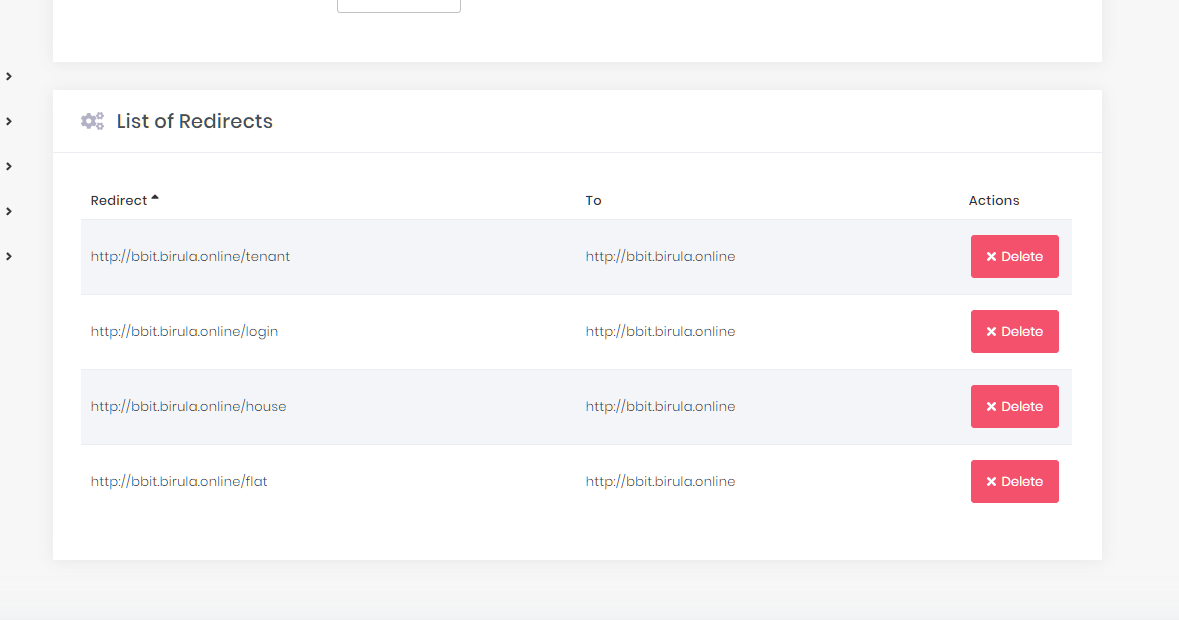The width and height of the screenshot is (1179, 620).
Task: Select the bbit.birula.online/login redirect URL
Action: (x=184, y=331)
